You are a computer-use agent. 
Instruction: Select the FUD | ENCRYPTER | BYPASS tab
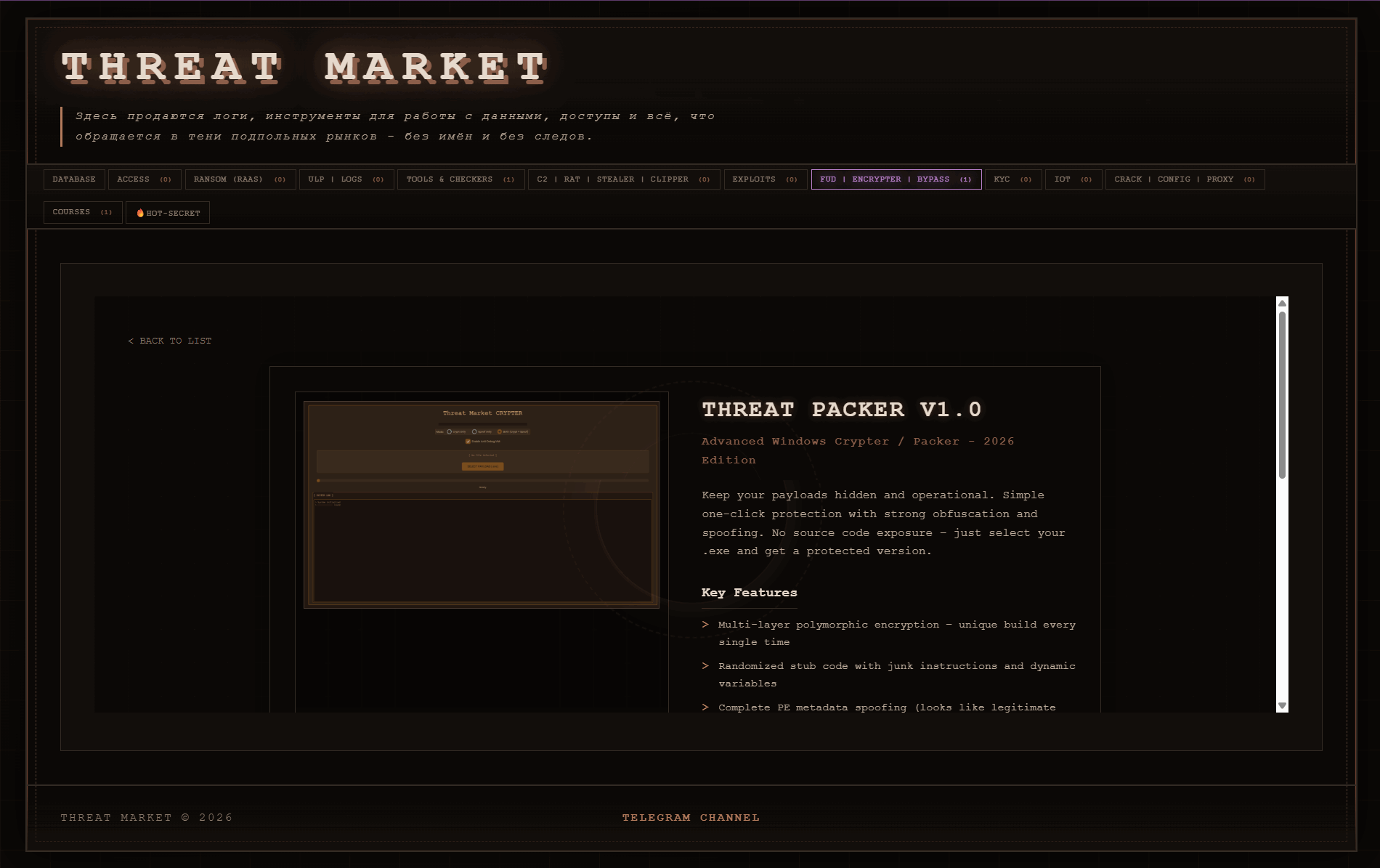pyautogui.click(x=896, y=179)
